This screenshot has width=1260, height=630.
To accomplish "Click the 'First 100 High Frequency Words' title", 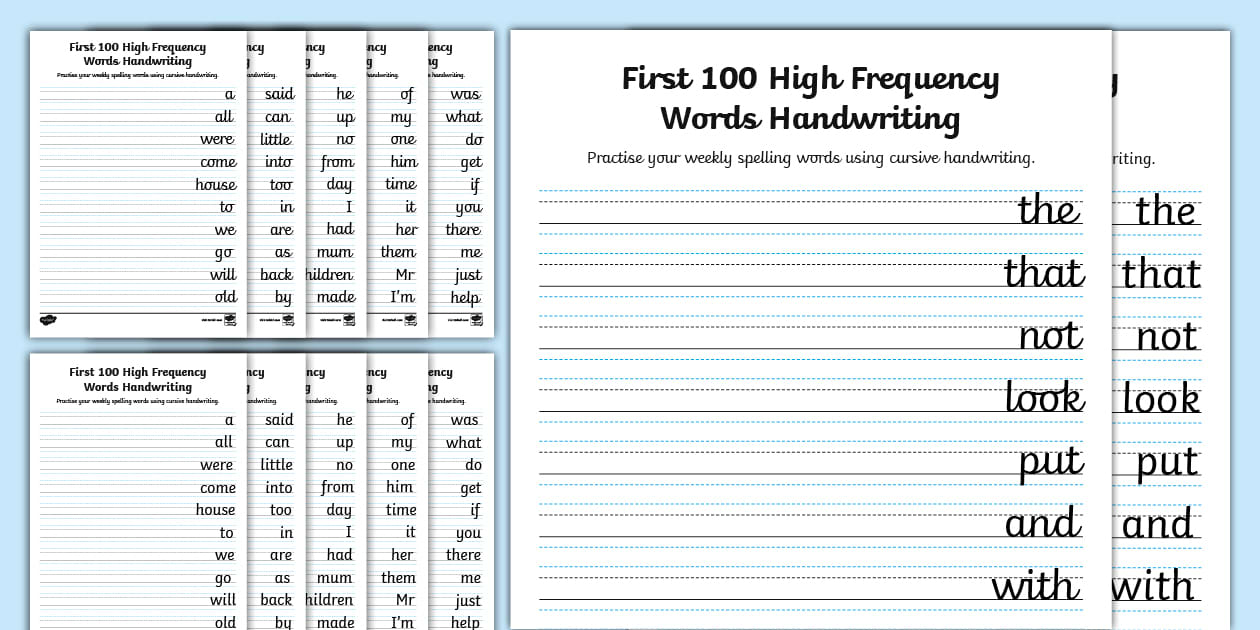I will [x=810, y=97].
